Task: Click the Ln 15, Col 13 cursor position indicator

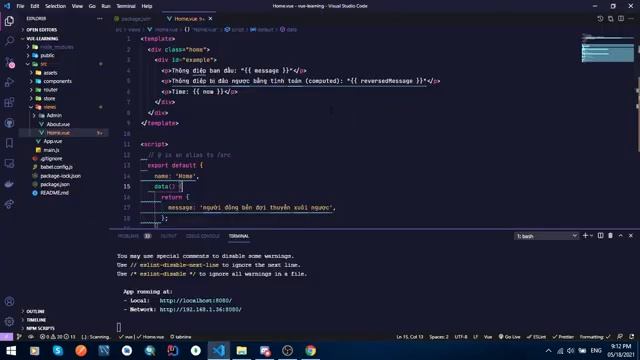Action: (409, 337)
